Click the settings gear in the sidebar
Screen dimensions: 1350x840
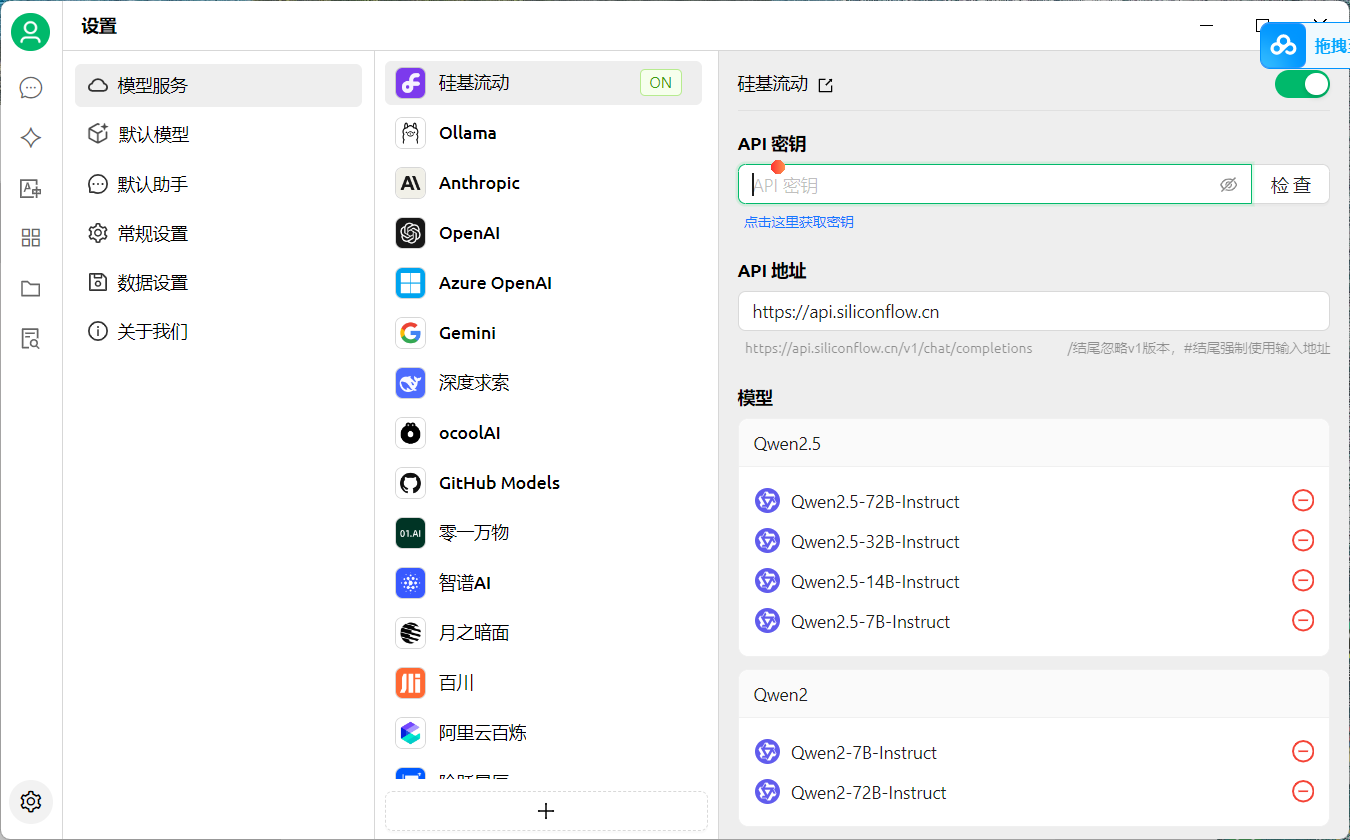point(31,802)
